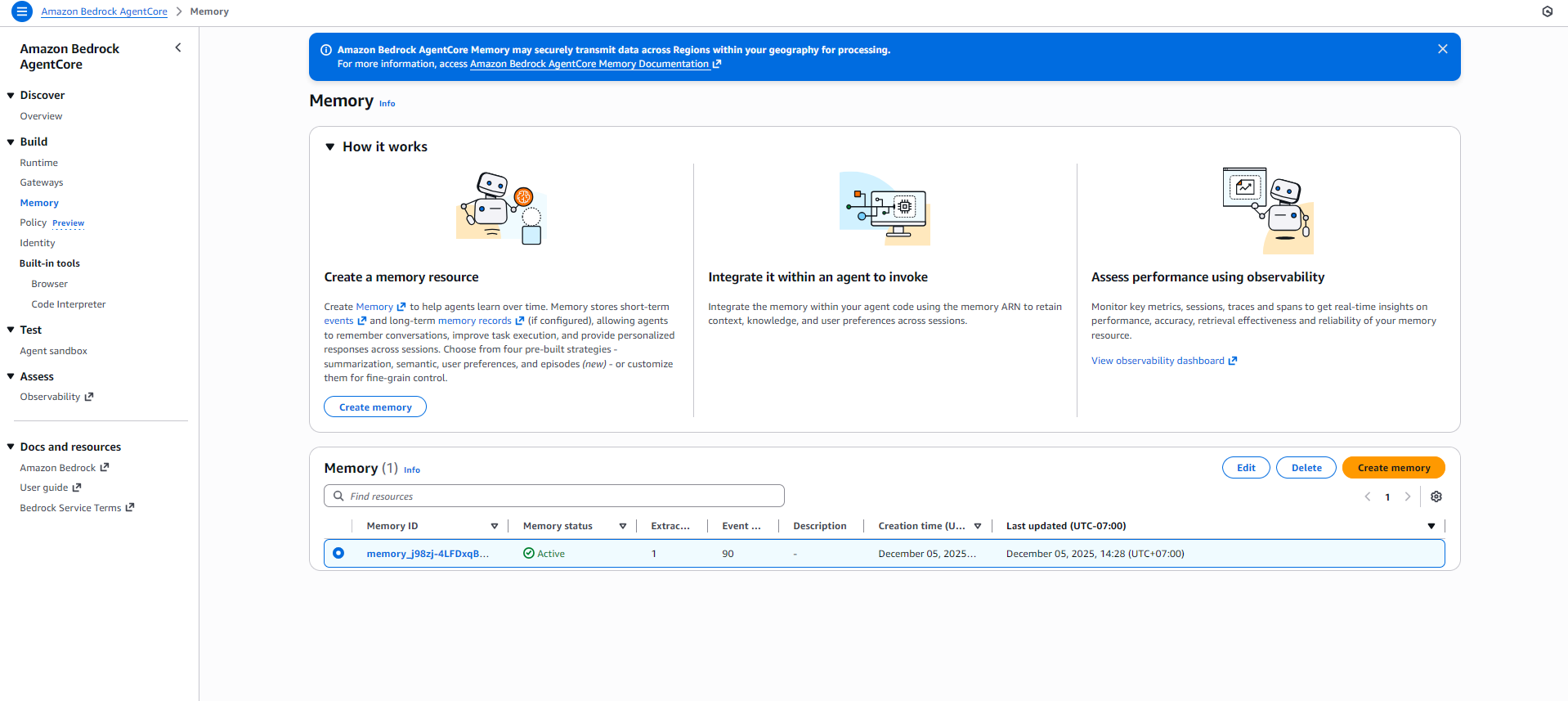1568x701 pixels.
Task: Sort by Memory ID column arrow
Action: (x=494, y=526)
